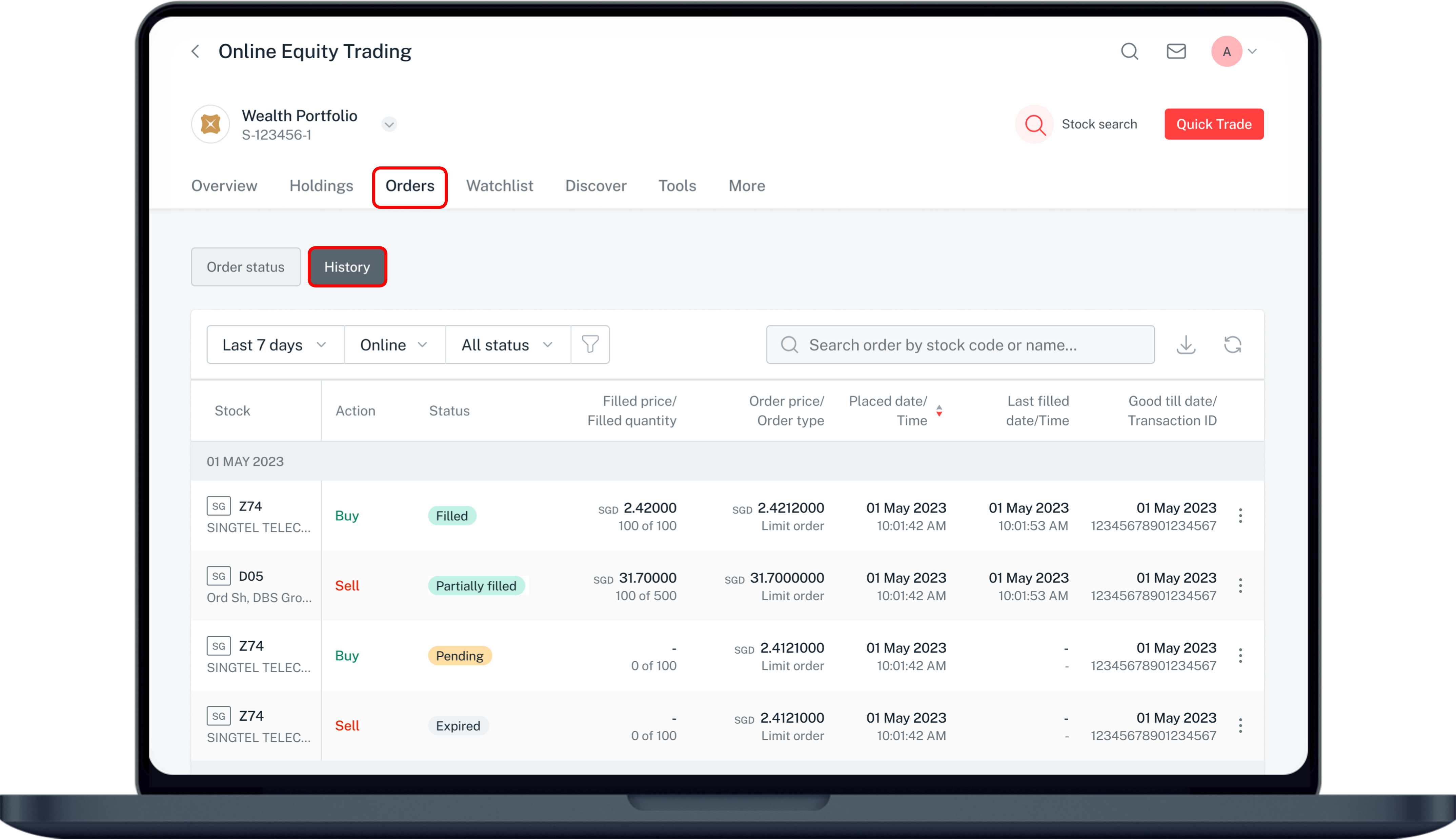The image size is (1456, 839).
Task: Click the back arrow icon
Action: (196, 51)
